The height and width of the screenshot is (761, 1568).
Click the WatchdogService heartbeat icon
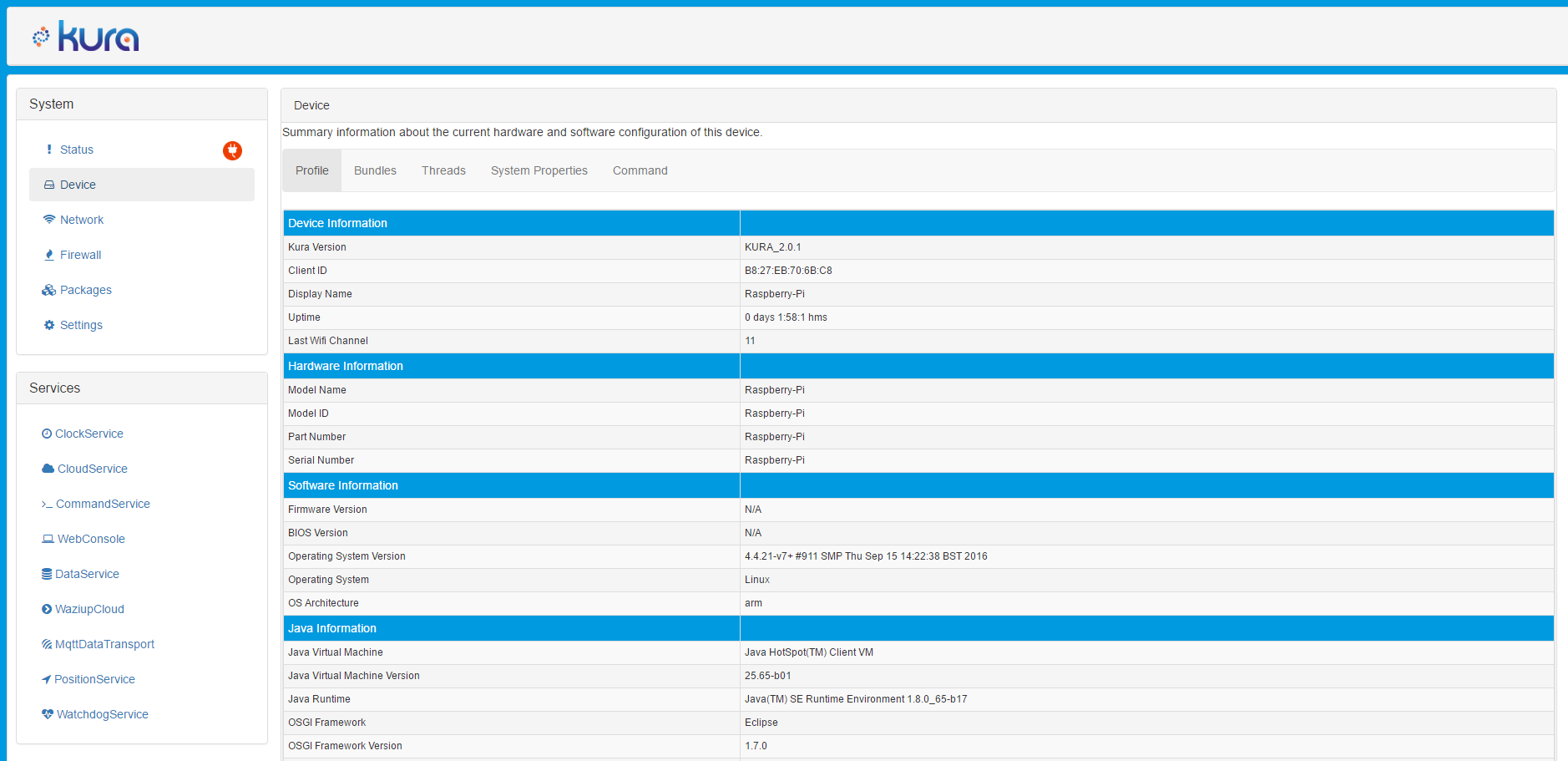[x=48, y=714]
